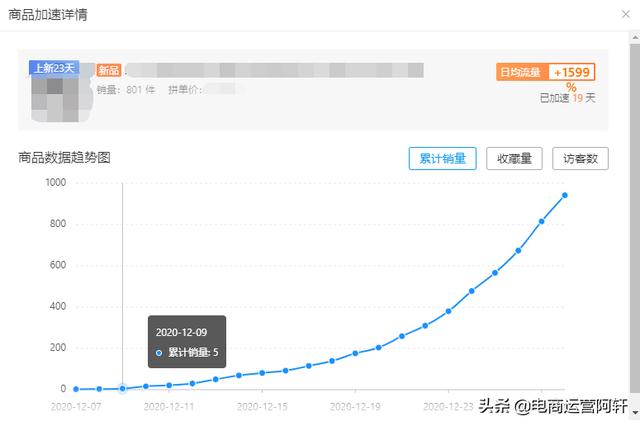The height and width of the screenshot is (426, 640).
Task: Click the 商品数据趋势图 heading
Action: (64, 157)
